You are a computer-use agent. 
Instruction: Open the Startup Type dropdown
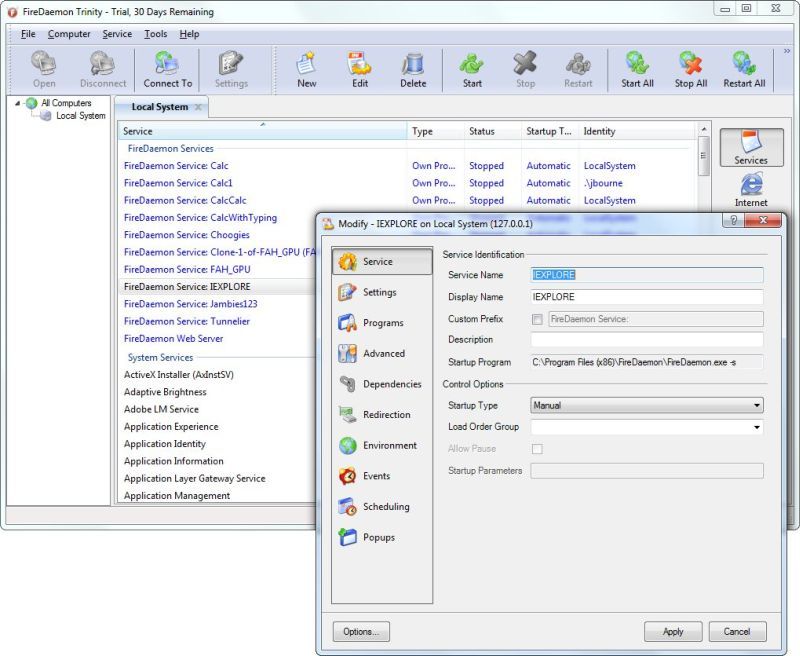(647, 406)
